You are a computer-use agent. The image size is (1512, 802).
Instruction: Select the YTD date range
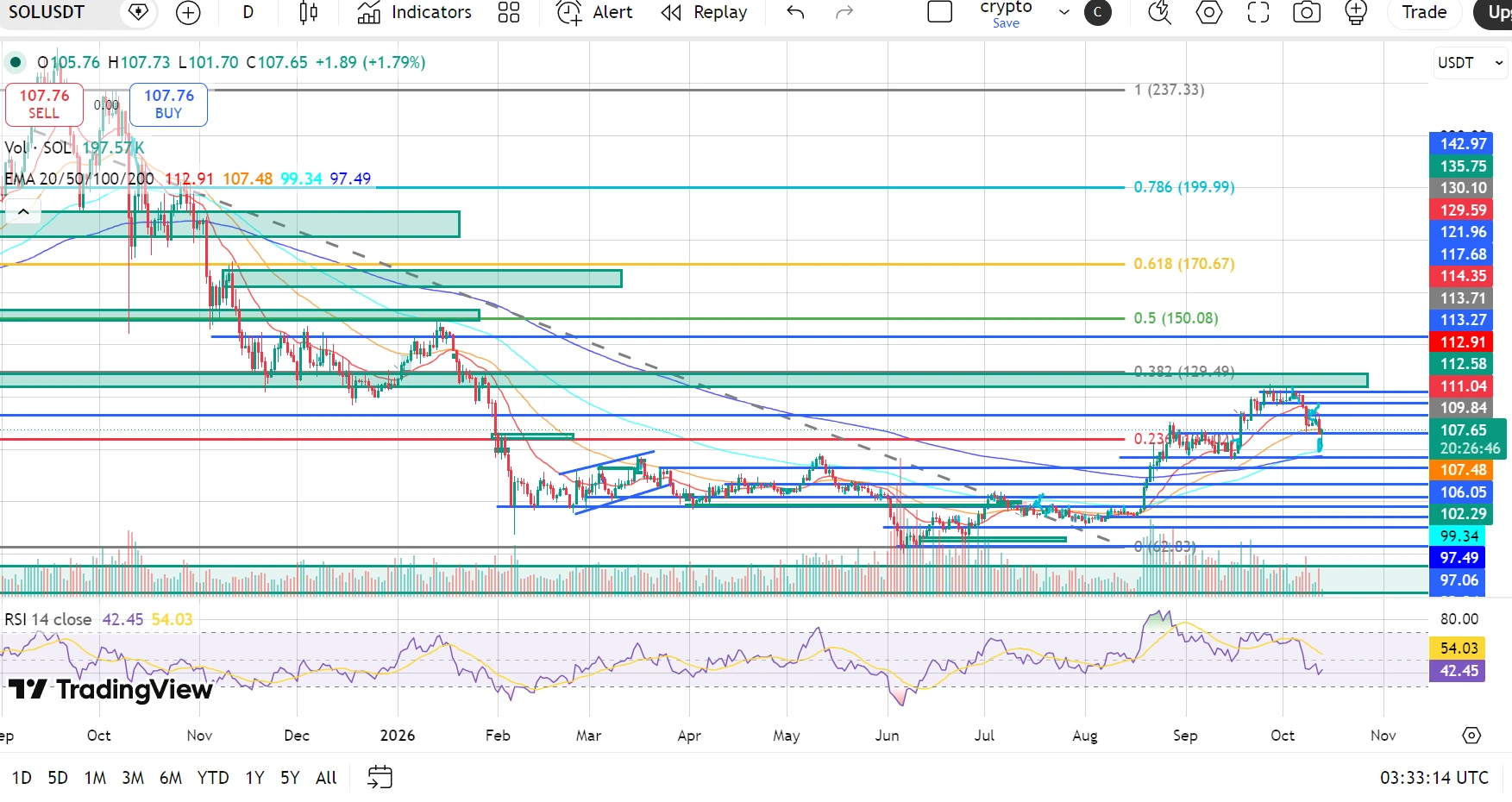point(213,778)
